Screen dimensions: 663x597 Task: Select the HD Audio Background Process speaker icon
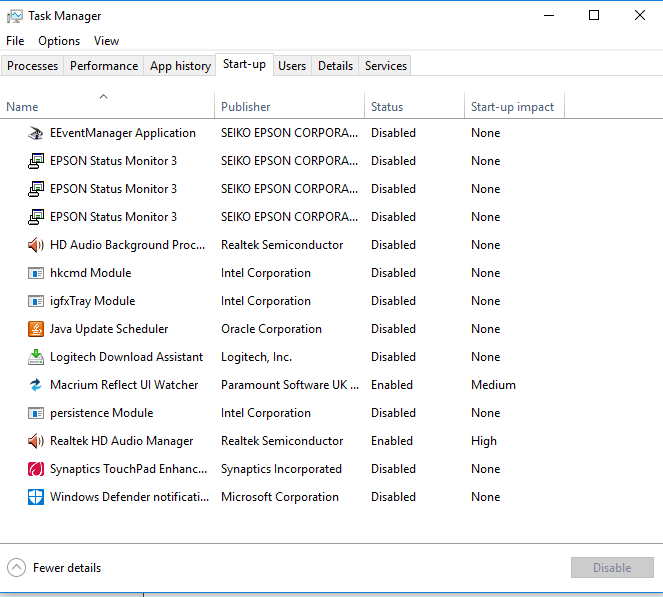35,245
